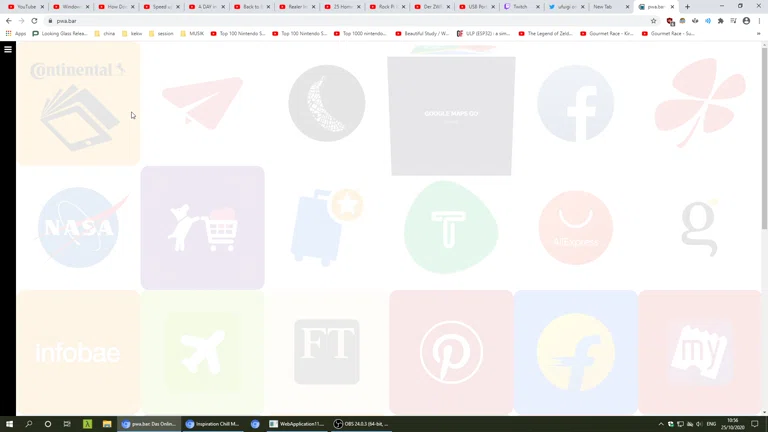Open the red paper plane app
The height and width of the screenshot is (432, 768).
click(x=203, y=103)
